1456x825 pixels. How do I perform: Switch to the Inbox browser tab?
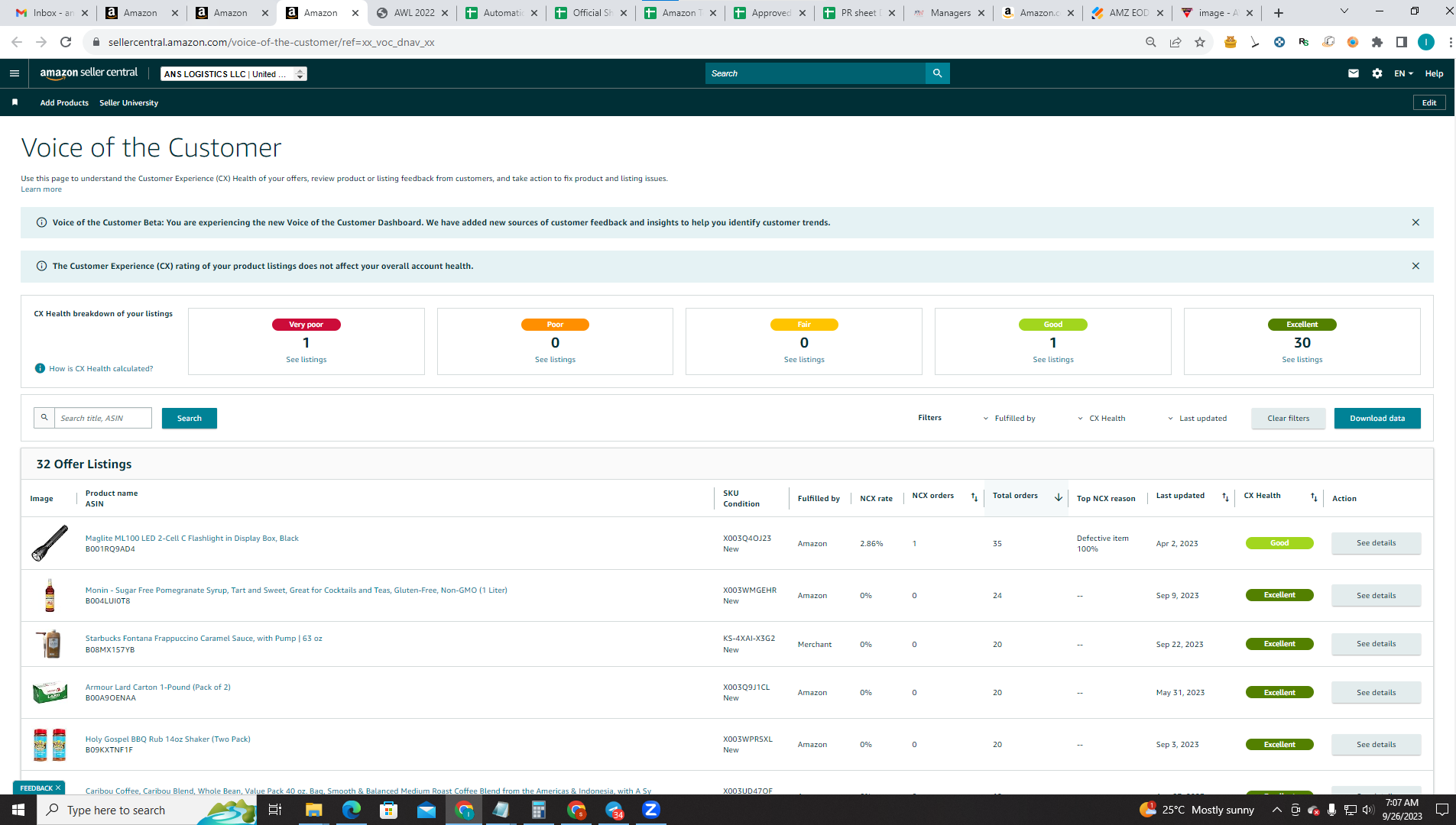pyautogui.click(x=54, y=13)
